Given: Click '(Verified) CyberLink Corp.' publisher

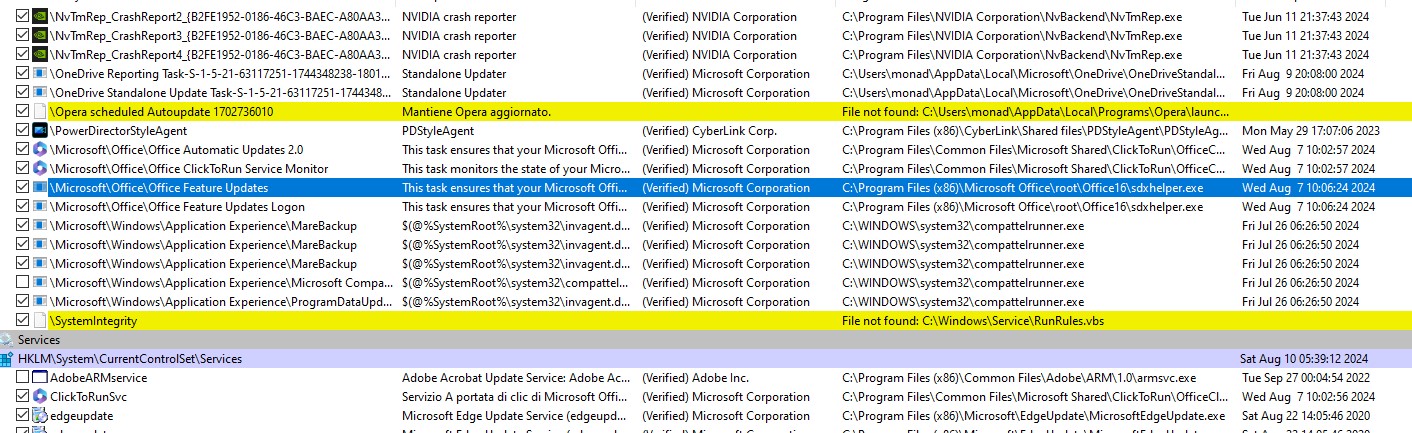Looking at the screenshot, I should click(x=712, y=131).
